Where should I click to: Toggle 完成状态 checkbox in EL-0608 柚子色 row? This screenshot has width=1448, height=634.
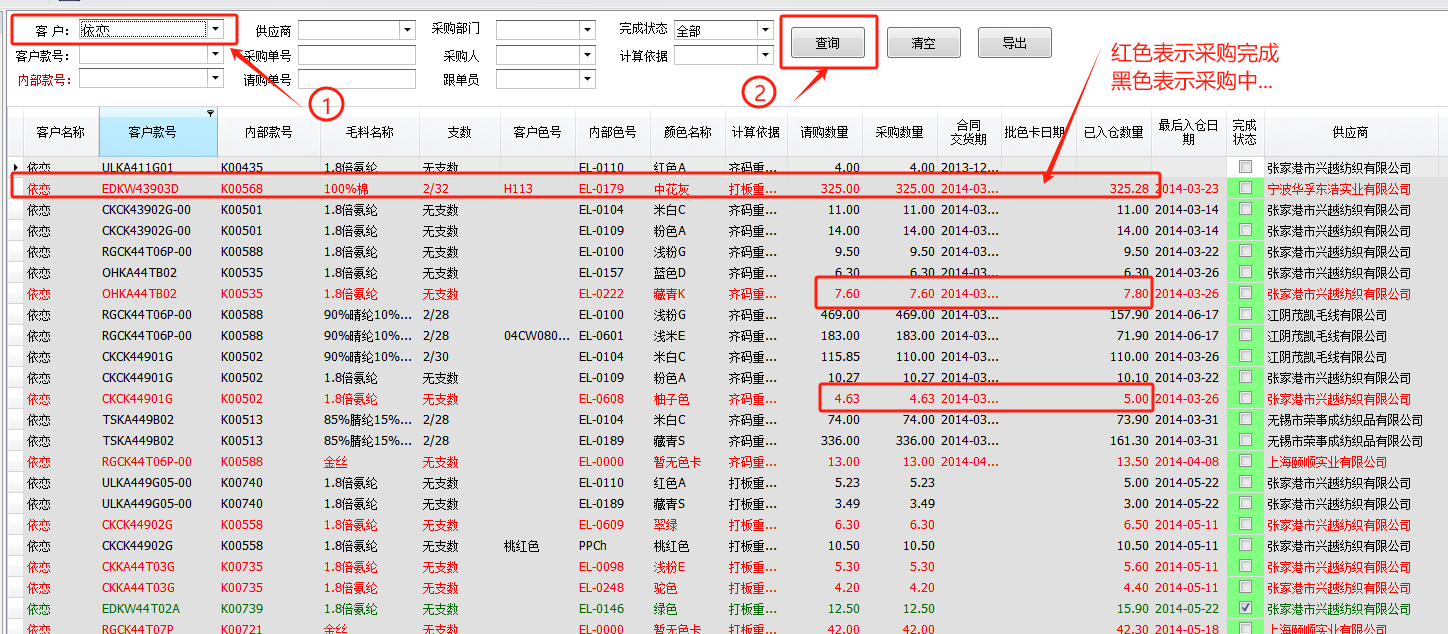tap(1245, 398)
